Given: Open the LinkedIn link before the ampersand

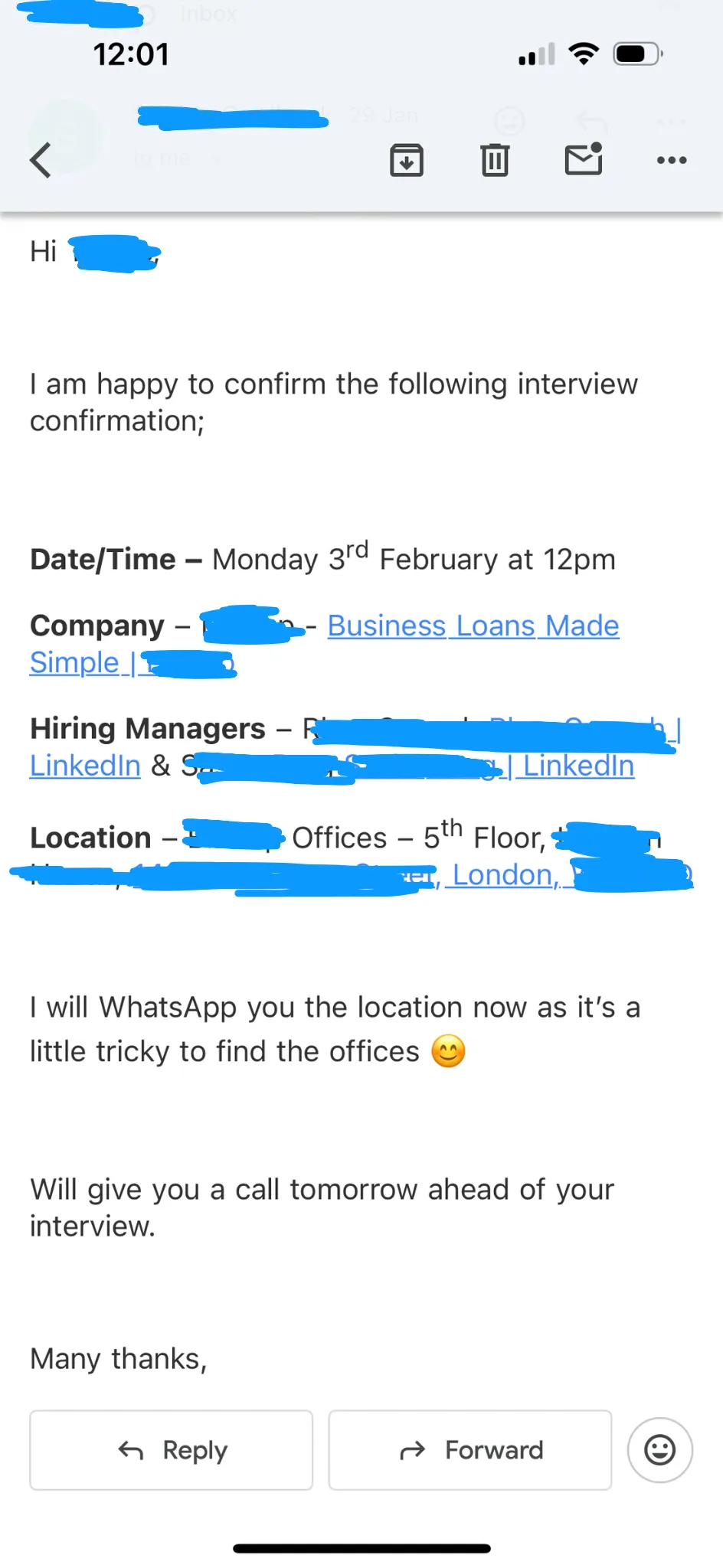Looking at the screenshot, I should (x=85, y=765).
